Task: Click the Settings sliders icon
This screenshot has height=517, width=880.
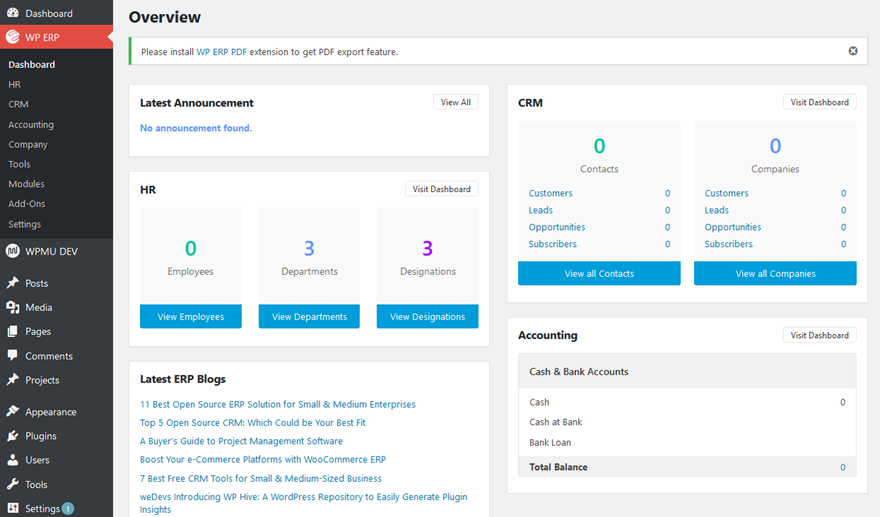Action: pos(12,508)
